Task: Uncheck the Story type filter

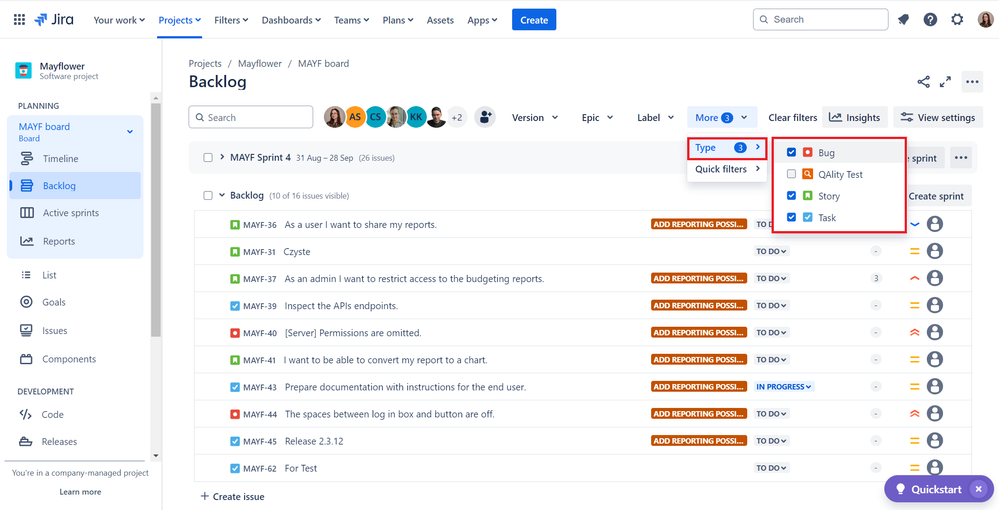Action: coord(791,196)
